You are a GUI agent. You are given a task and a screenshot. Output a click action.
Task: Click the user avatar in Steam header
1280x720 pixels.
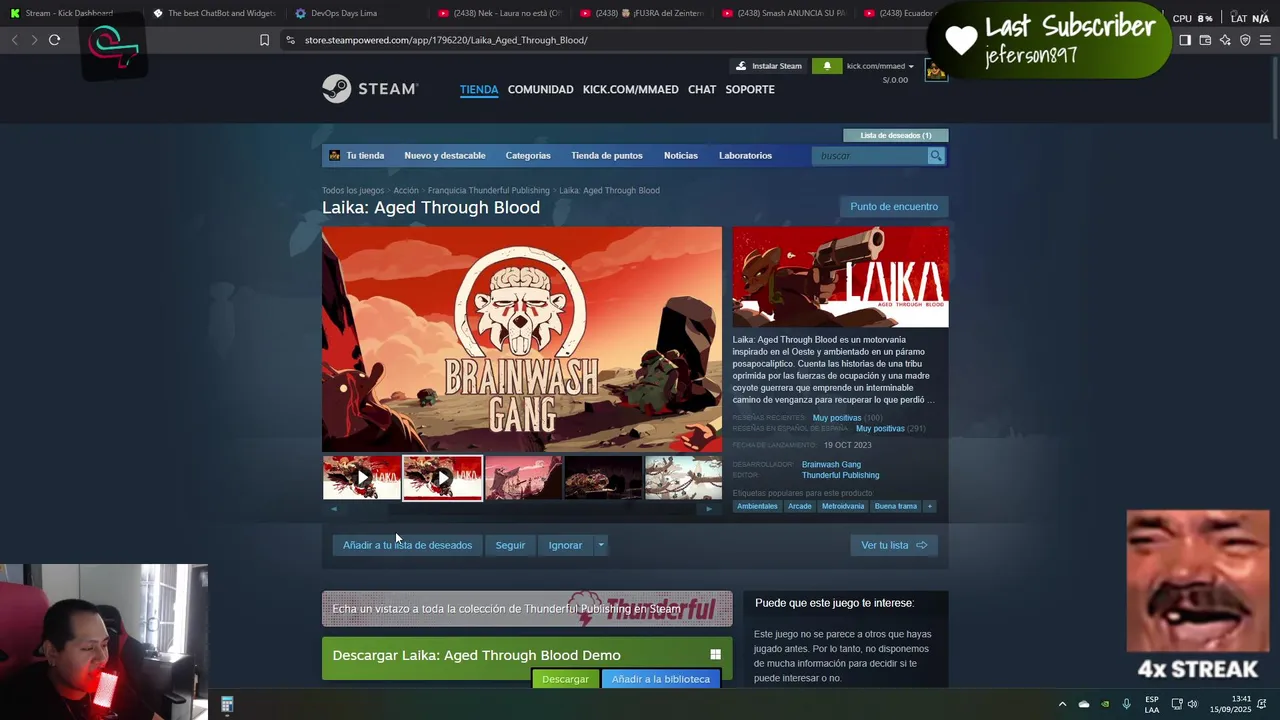[936, 70]
